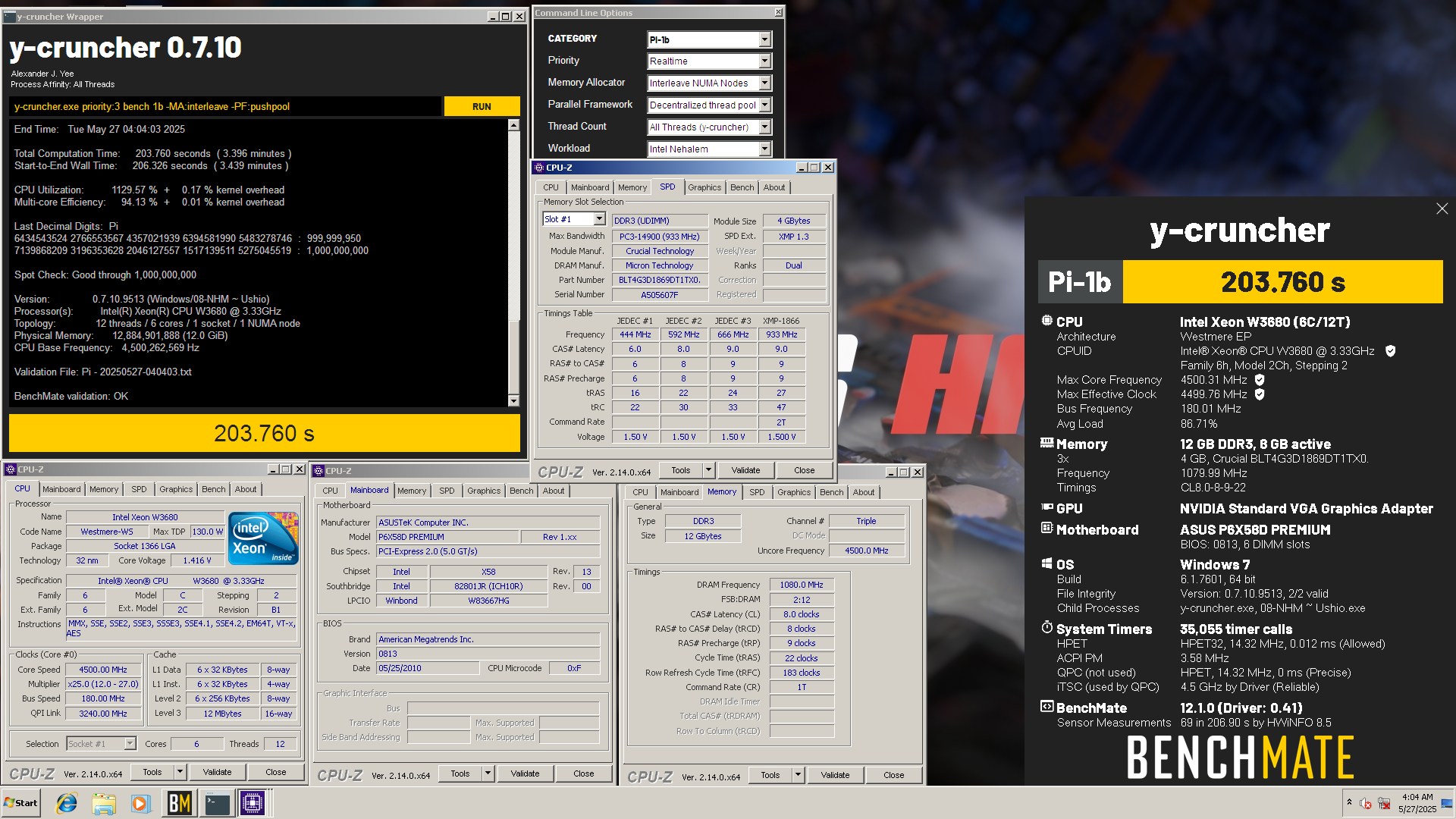This screenshot has height=819, width=1456.
Task: Switch to the command prompt taskbar icon
Action: pos(217,803)
